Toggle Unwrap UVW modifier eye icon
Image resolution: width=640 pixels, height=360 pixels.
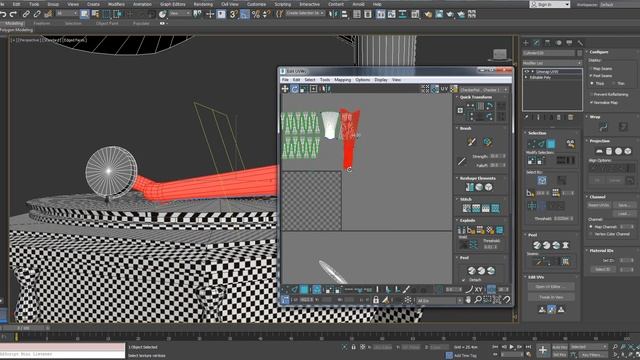click(x=527, y=71)
